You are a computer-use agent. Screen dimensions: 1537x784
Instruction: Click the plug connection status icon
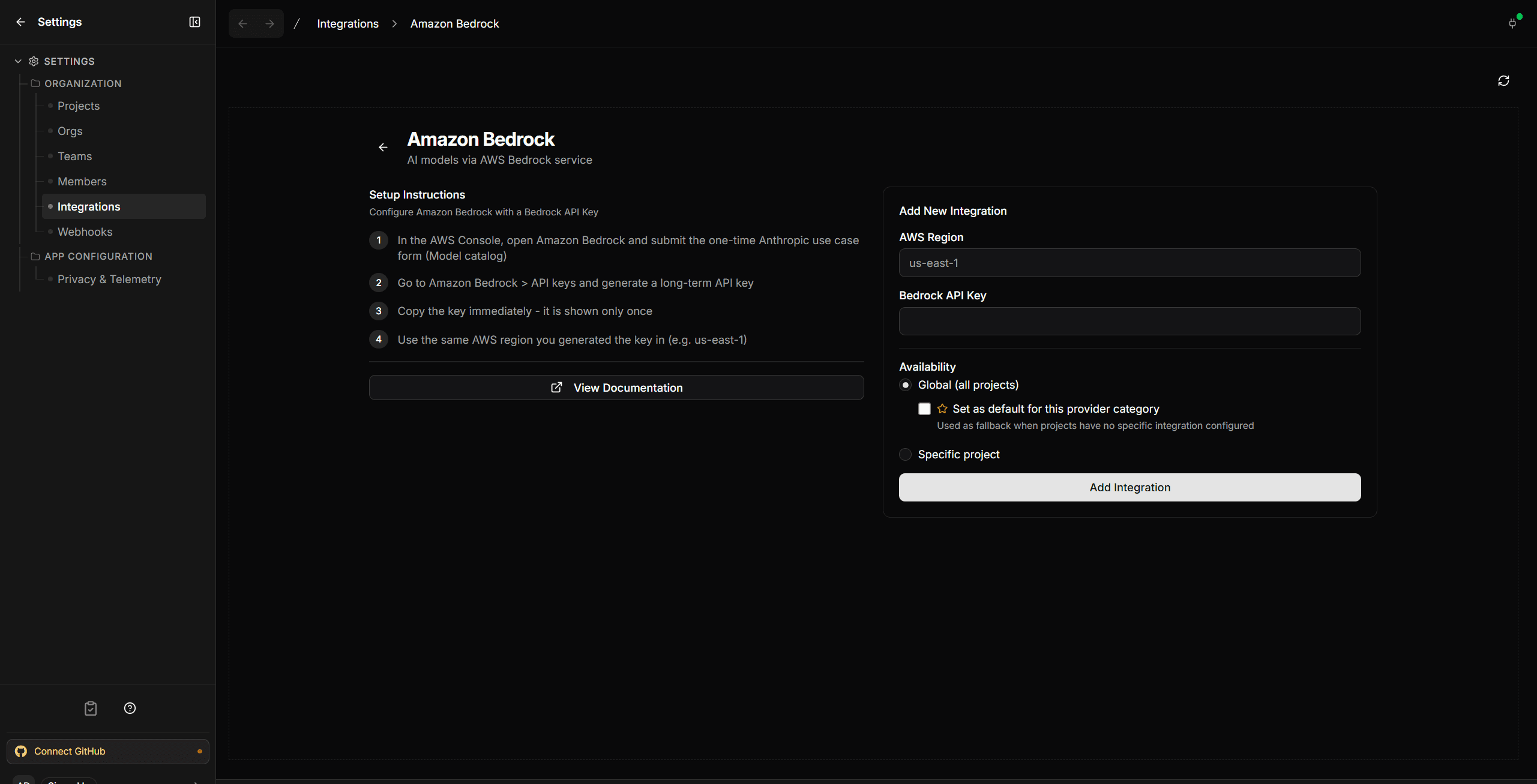(x=1512, y=23)
